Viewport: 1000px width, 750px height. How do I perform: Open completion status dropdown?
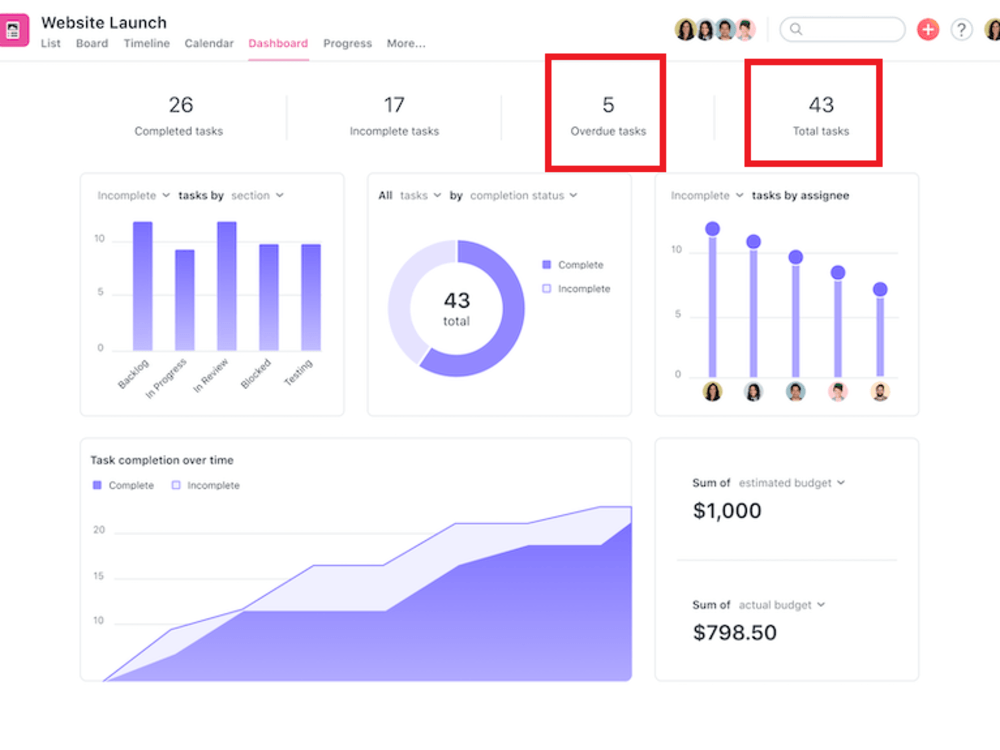pos(524,195)
